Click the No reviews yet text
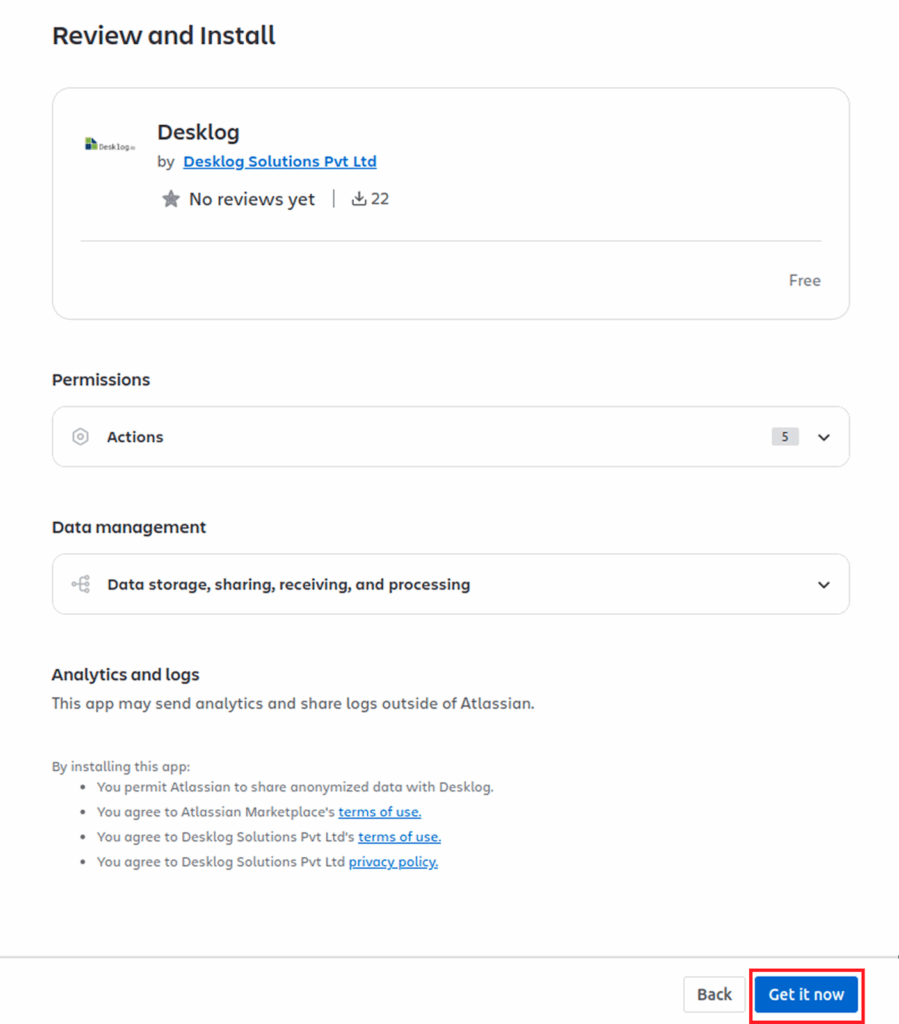 [252, 199]
